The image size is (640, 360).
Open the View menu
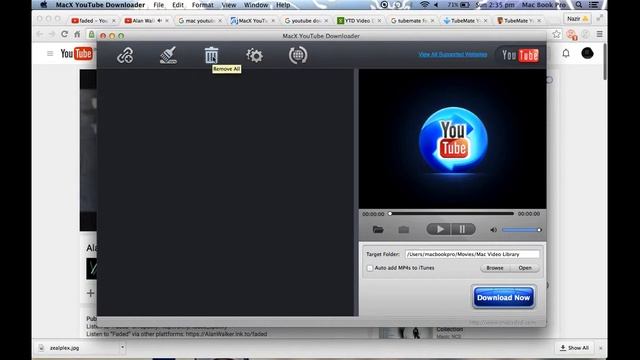click(x=229, y=5)
